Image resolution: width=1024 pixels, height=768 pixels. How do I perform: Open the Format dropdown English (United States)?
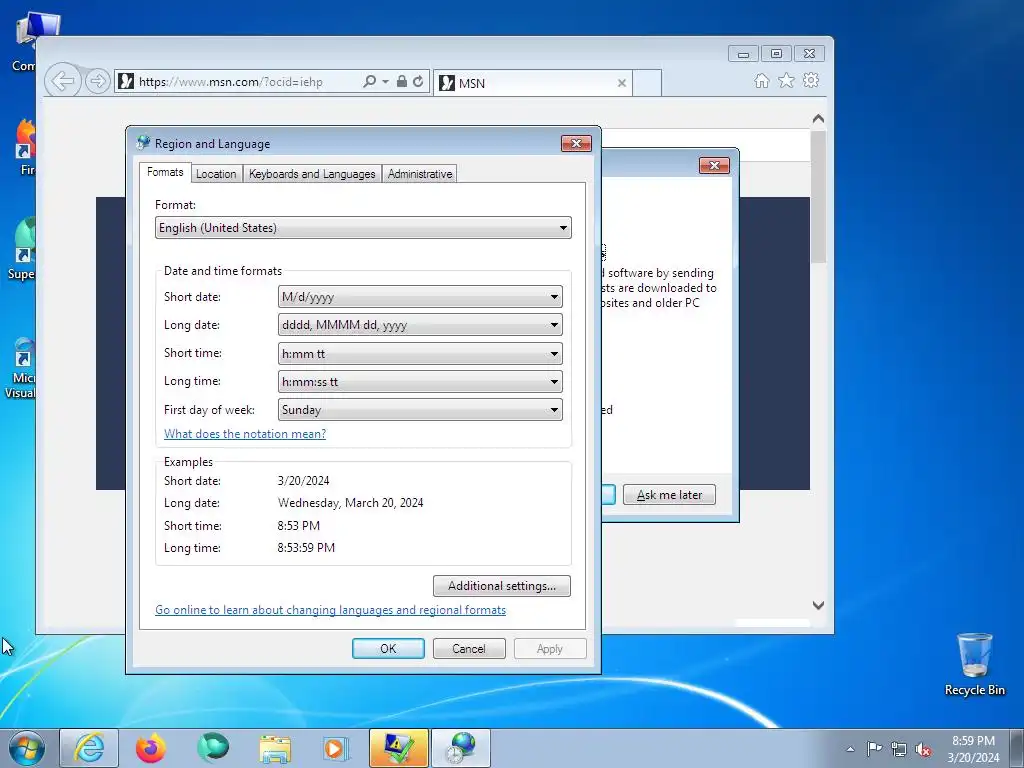363,228
